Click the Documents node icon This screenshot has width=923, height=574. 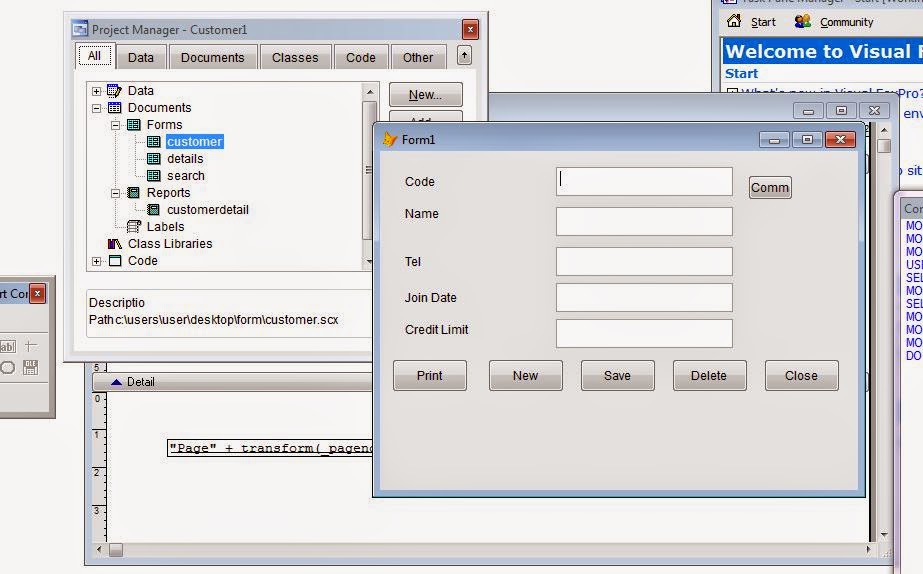(114, 108)
